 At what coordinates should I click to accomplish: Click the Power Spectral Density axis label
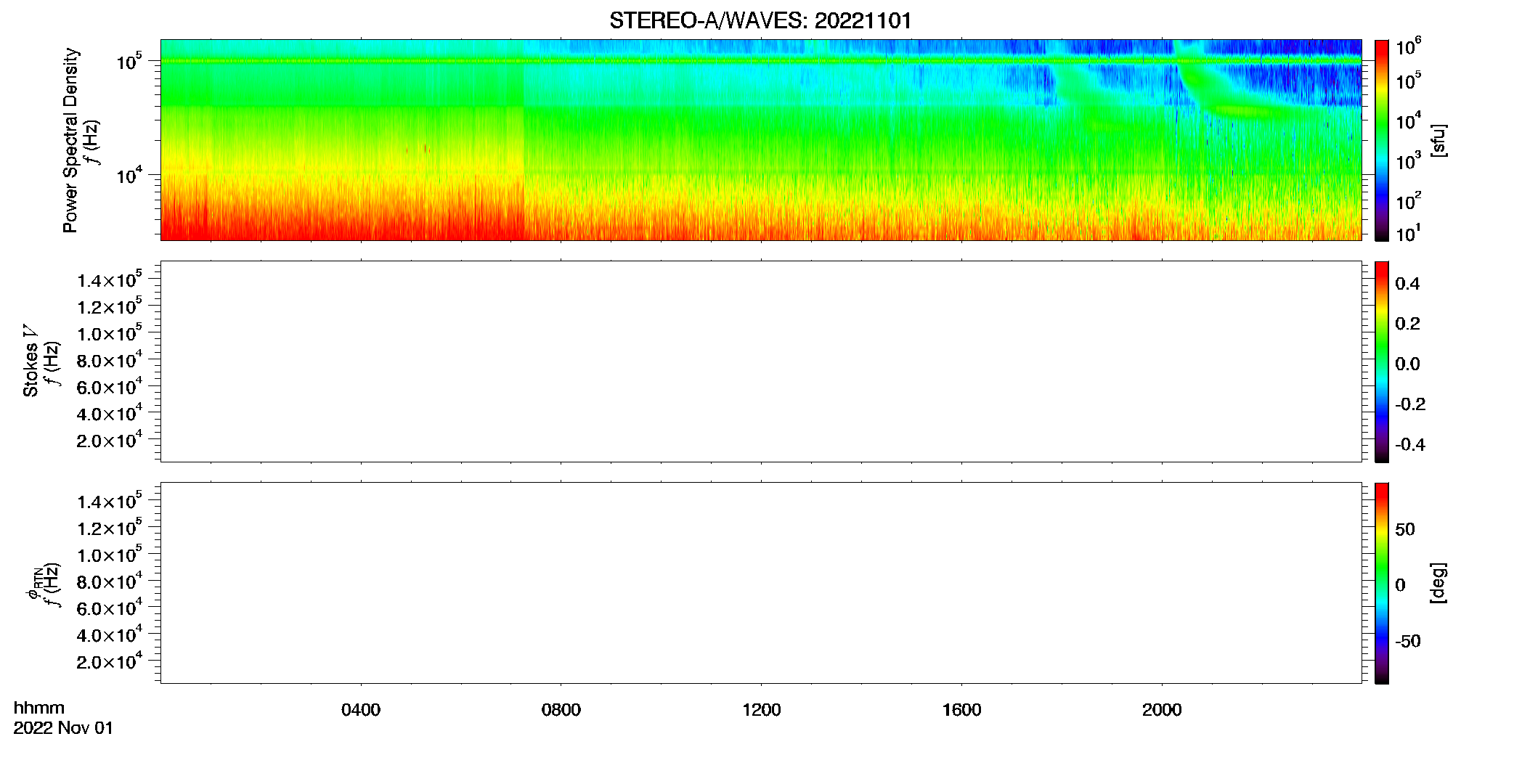tap(70, 140)
